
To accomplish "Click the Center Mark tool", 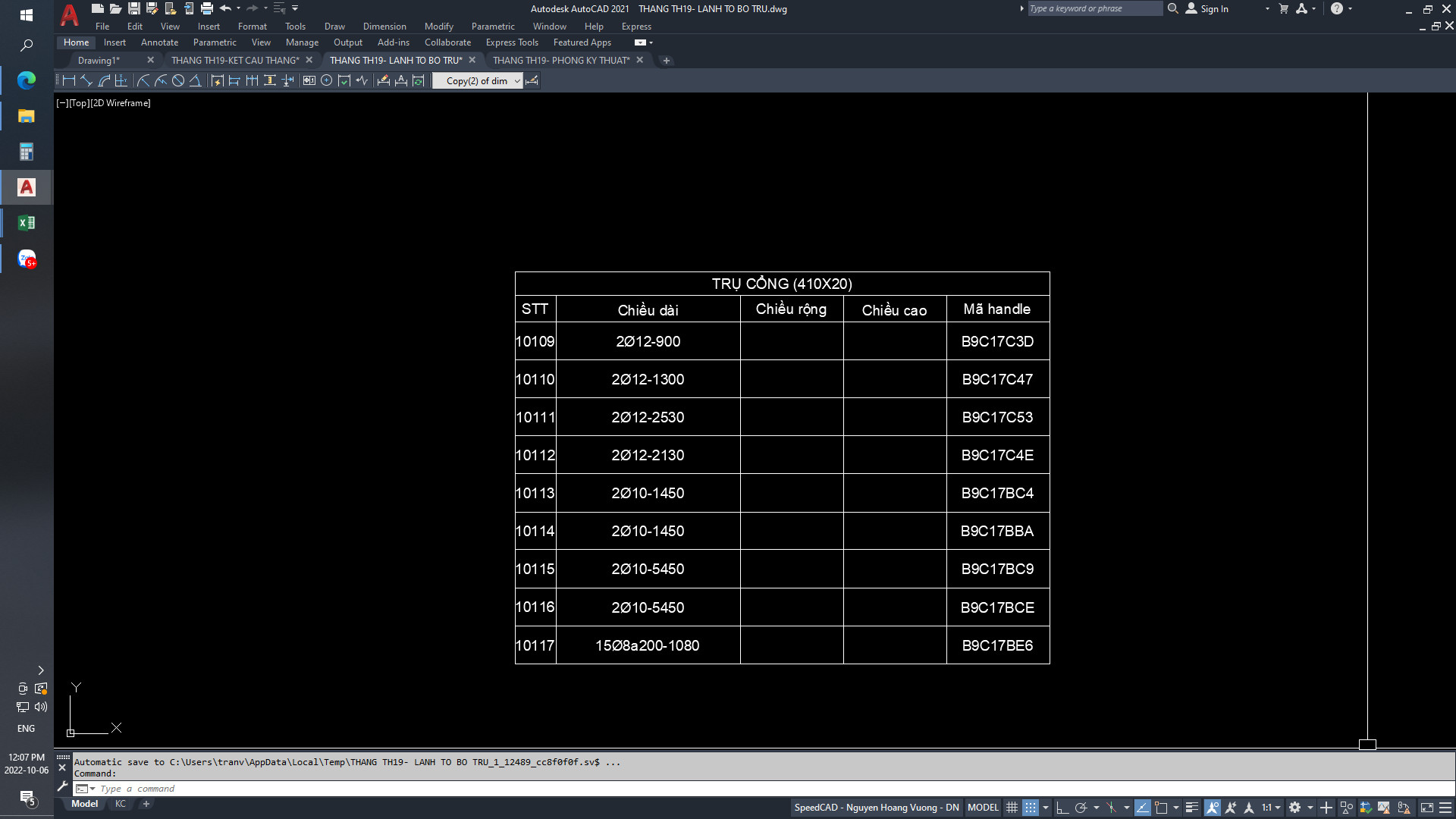I will pyautogui.click(x=327, y=80).
